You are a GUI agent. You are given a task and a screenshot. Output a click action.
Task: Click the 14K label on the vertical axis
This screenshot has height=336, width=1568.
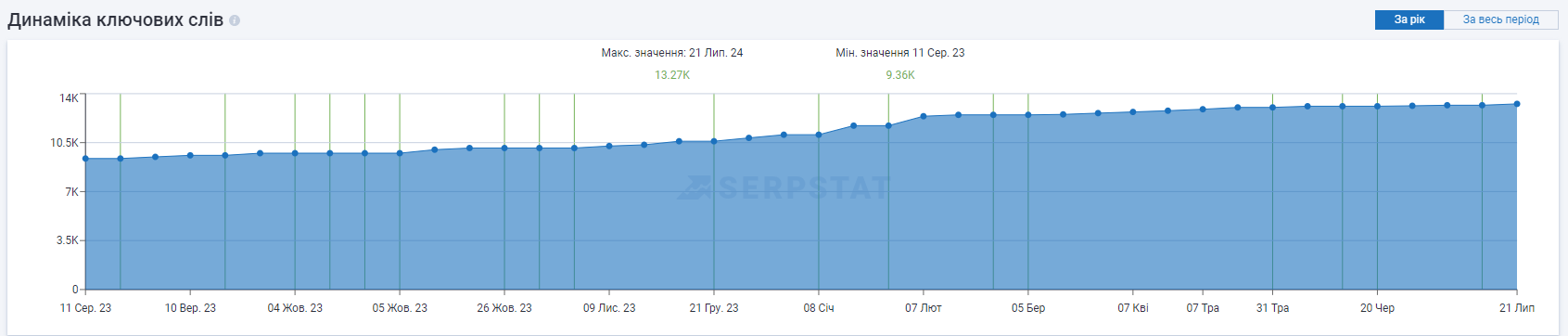coord(69,97)
